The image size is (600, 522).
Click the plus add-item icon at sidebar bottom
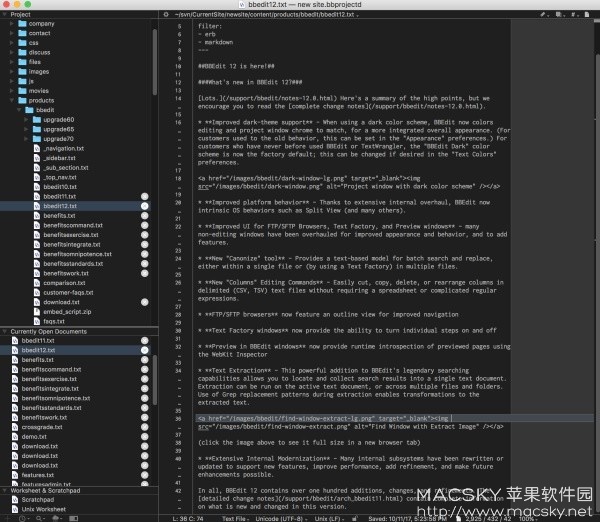(x=7, y=519)
